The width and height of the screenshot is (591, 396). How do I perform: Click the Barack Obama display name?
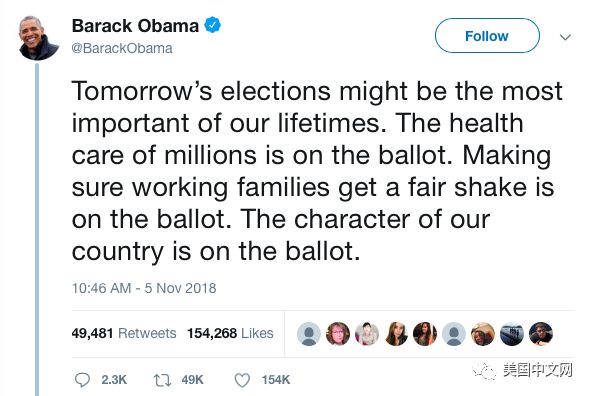pos(135,26)
